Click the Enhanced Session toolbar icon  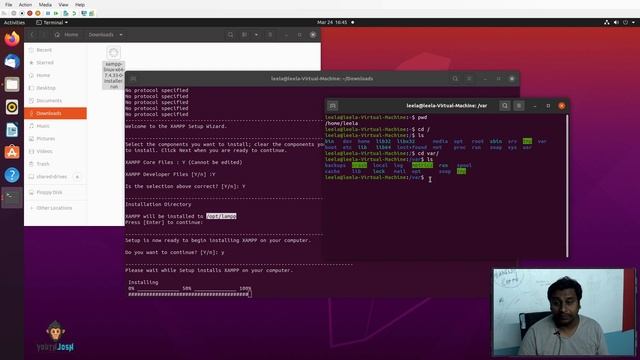click(84, 13)
